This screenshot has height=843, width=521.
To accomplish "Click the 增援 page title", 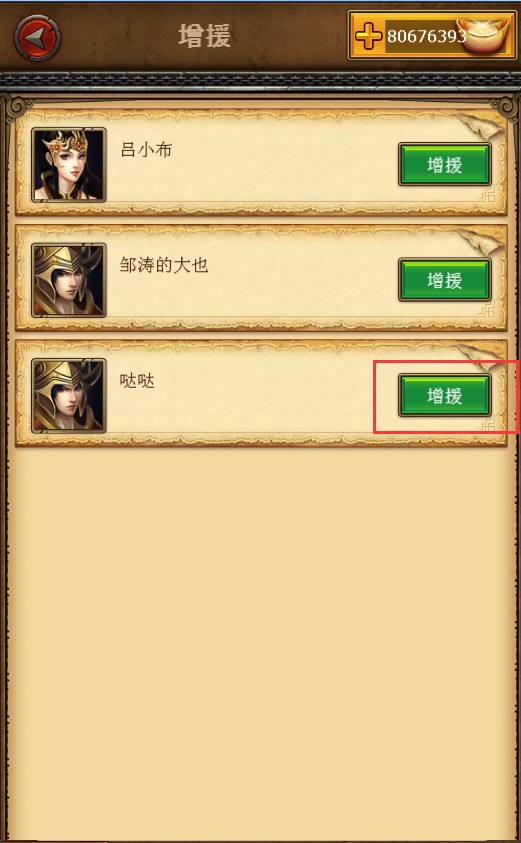I will pyautogui.click(x=205, y=36).
